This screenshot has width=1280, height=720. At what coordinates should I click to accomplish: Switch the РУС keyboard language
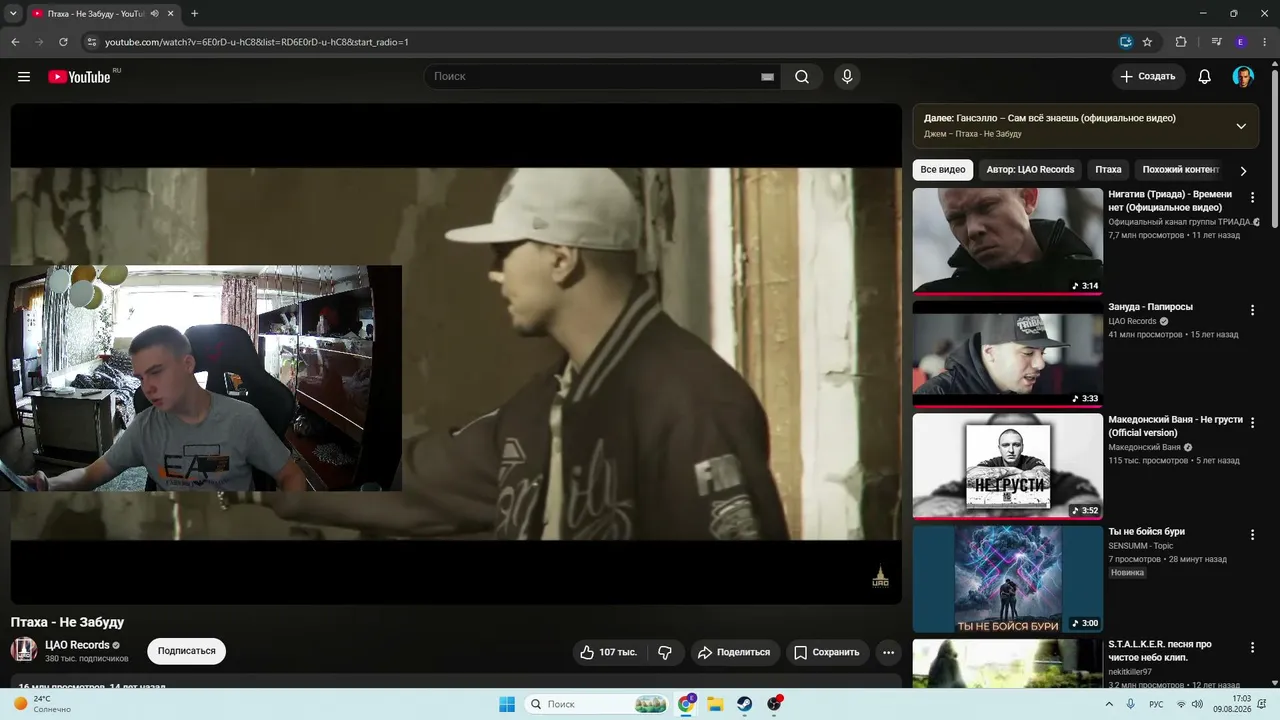click(x=1156, y=704)
